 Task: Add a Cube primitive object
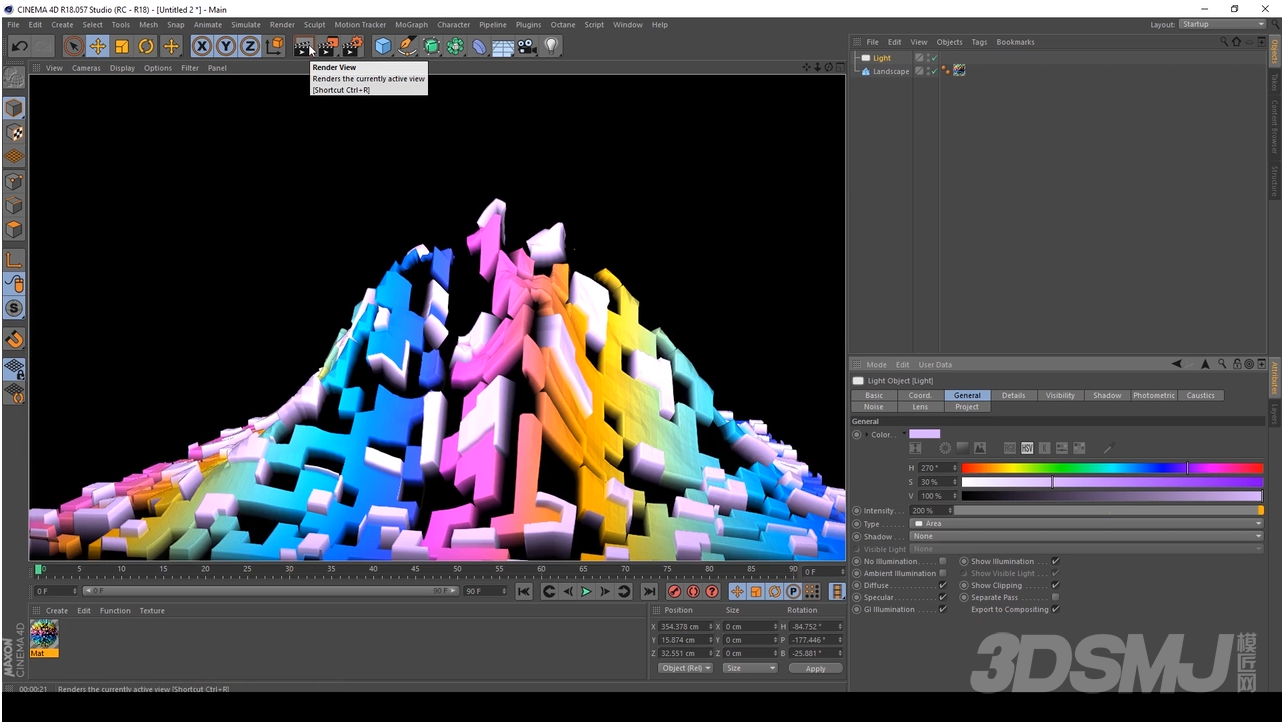[x=383, y=46]
